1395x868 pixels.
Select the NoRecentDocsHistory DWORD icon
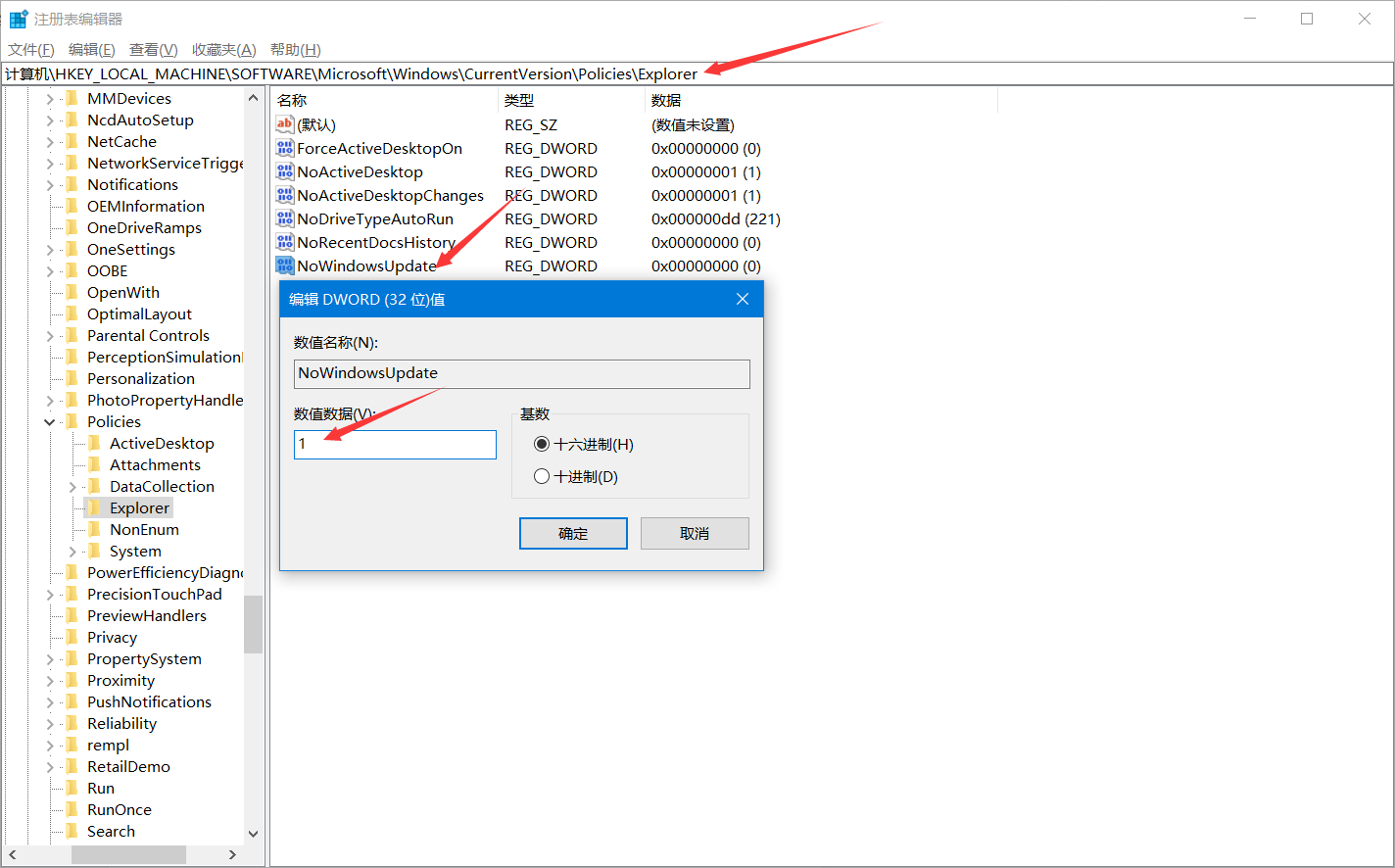click(x=285, y=242)
